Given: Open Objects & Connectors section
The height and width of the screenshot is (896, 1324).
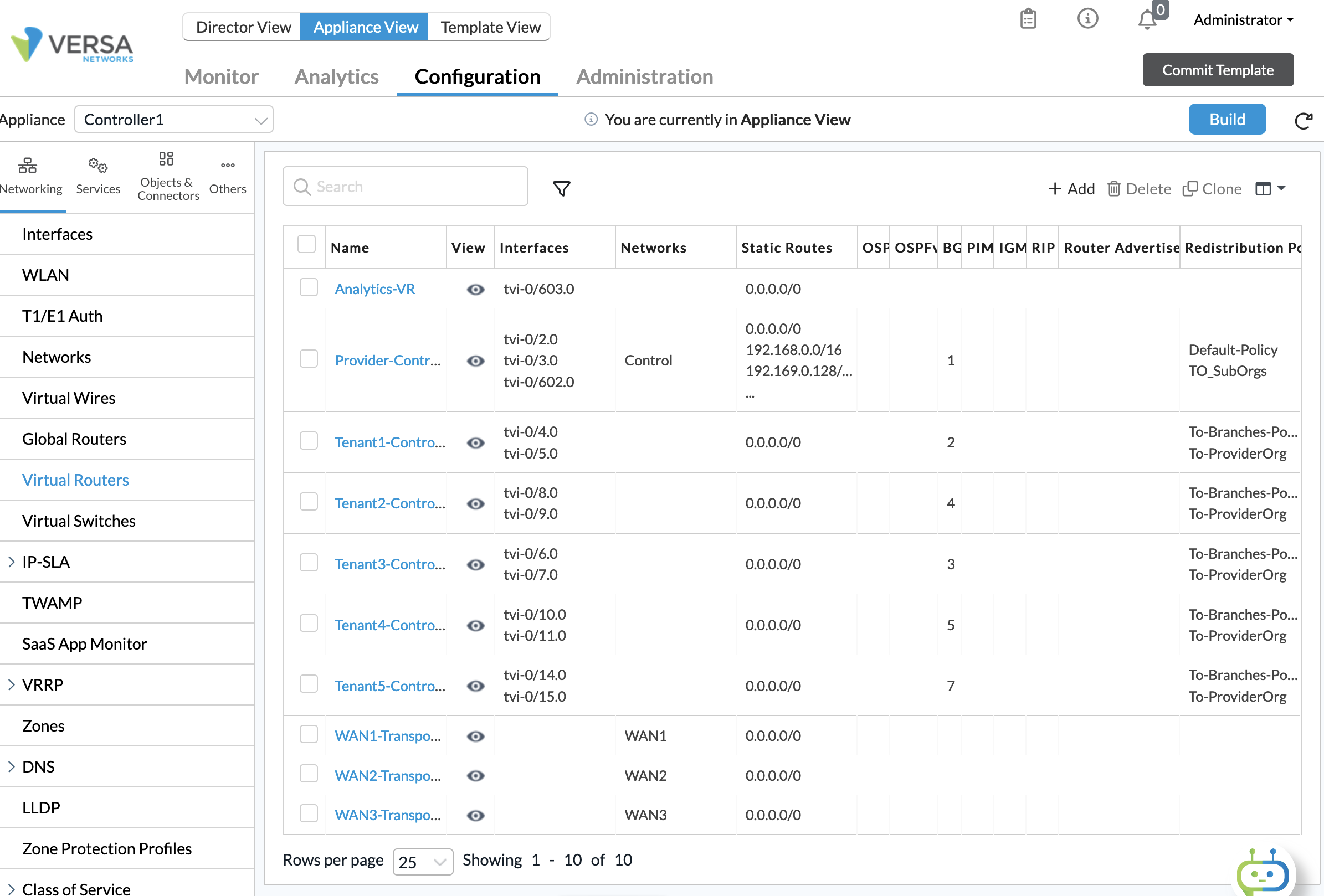Looking at the screenshot, I should tap(168, 176).
